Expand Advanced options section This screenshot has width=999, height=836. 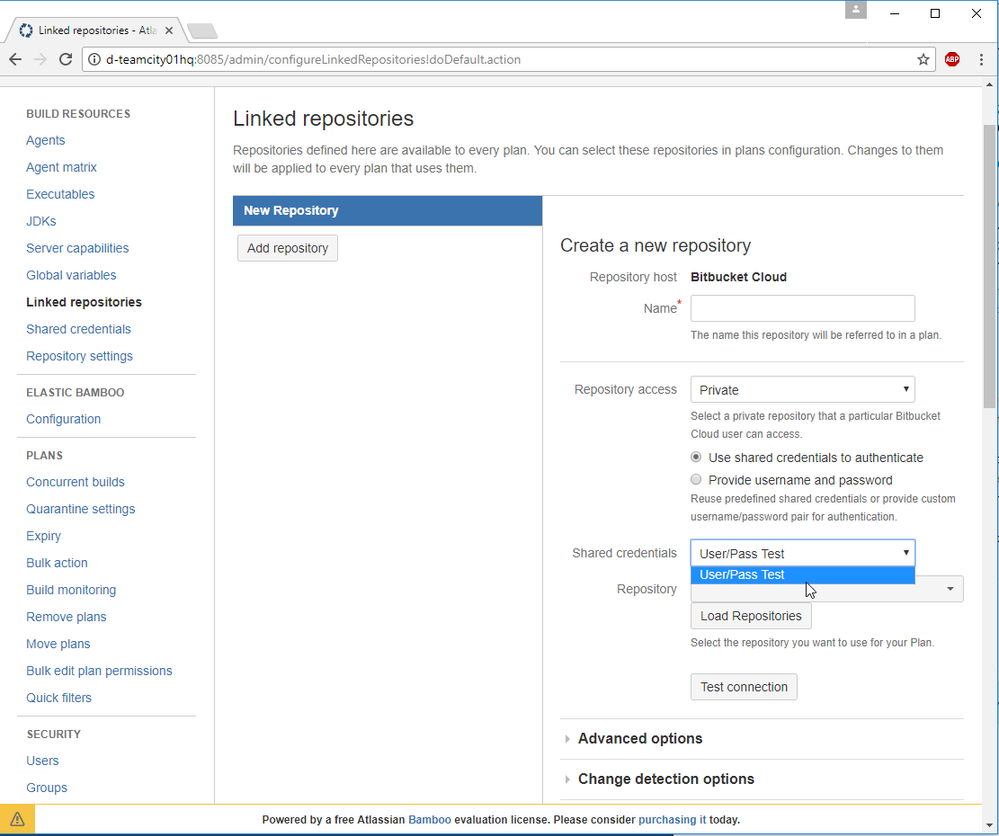click(x=640, y=739)
